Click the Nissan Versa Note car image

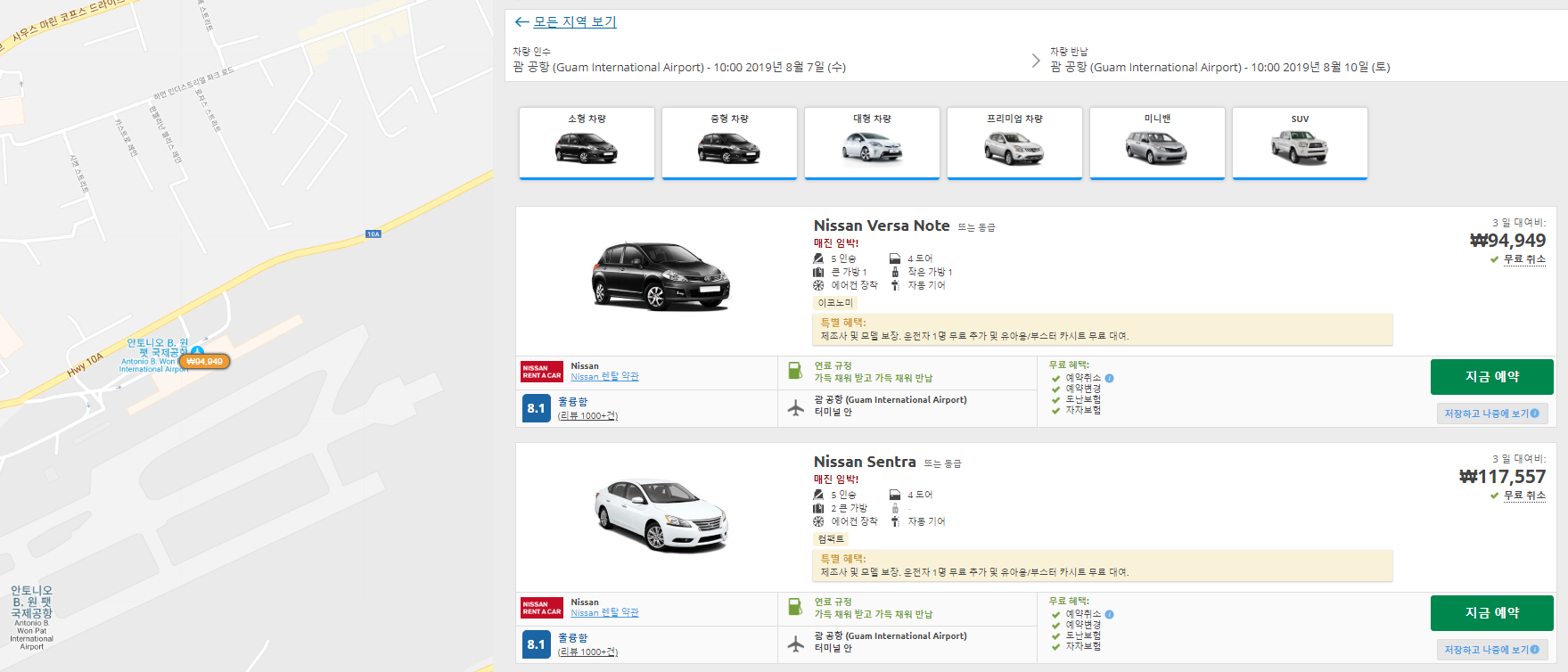(661, 275)
